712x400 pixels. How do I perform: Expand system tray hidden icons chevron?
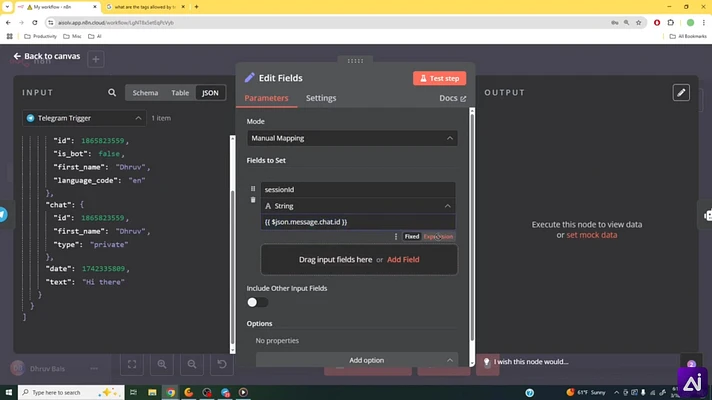click(x=616, y=392)
